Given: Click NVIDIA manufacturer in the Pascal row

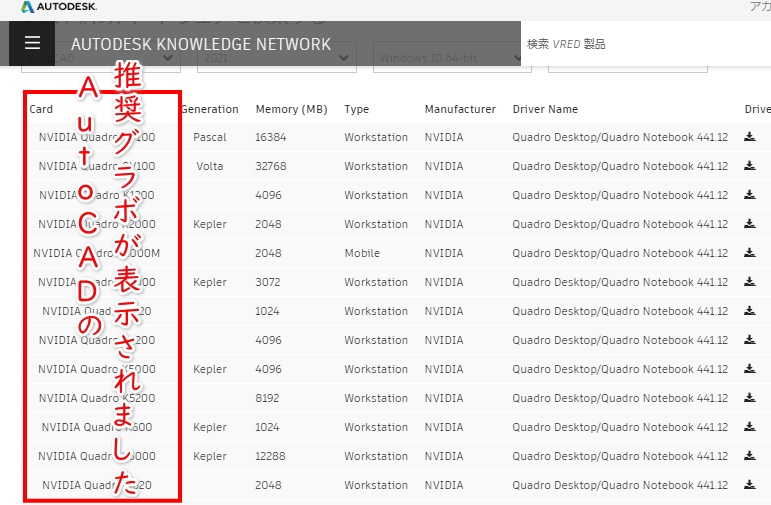Looking at the screenshot, I should pos(444,137).
